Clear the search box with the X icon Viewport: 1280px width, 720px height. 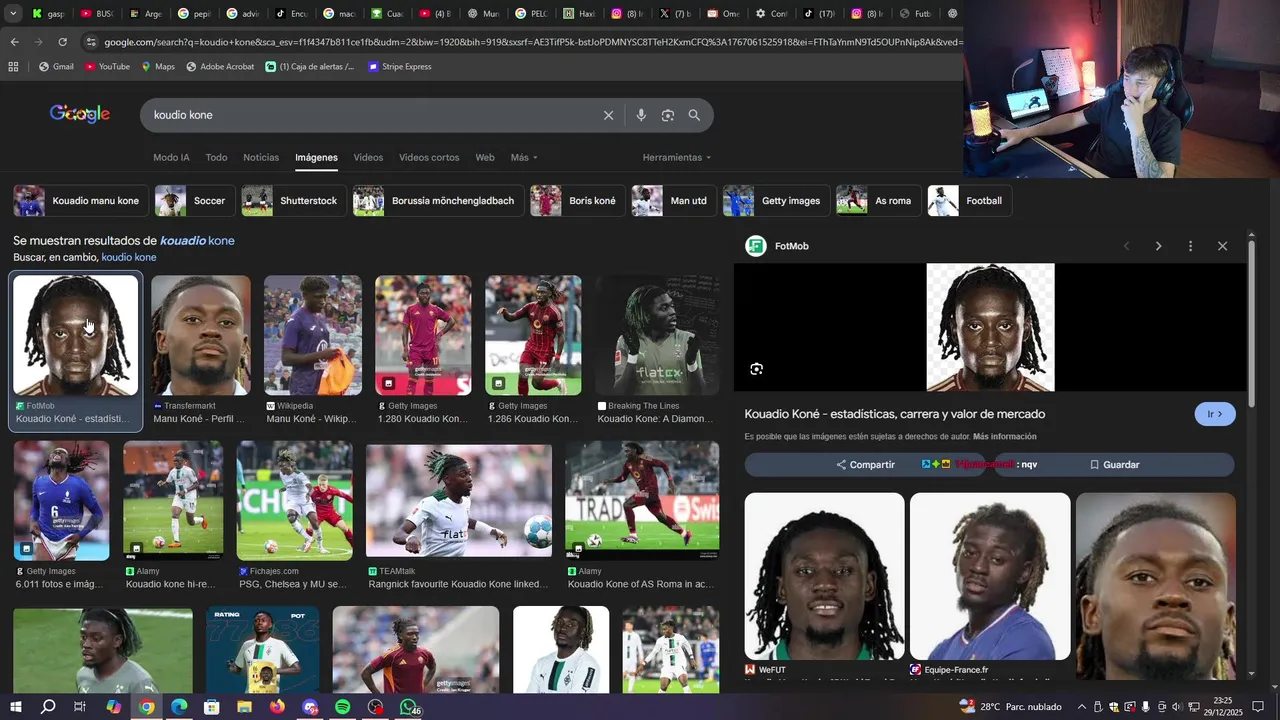(608, 115)
